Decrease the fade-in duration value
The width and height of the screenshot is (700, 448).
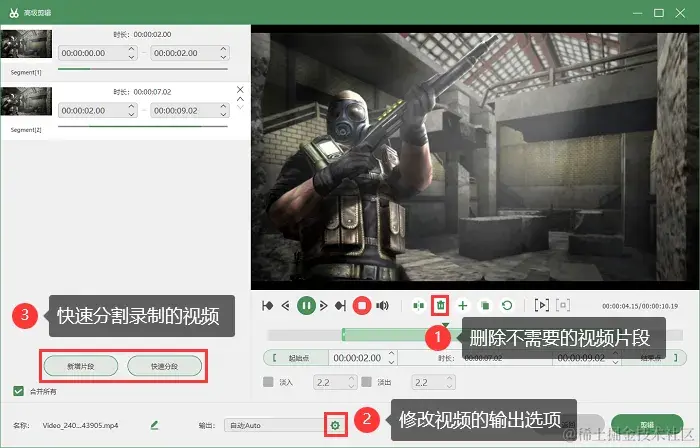[x=351, y=386]
